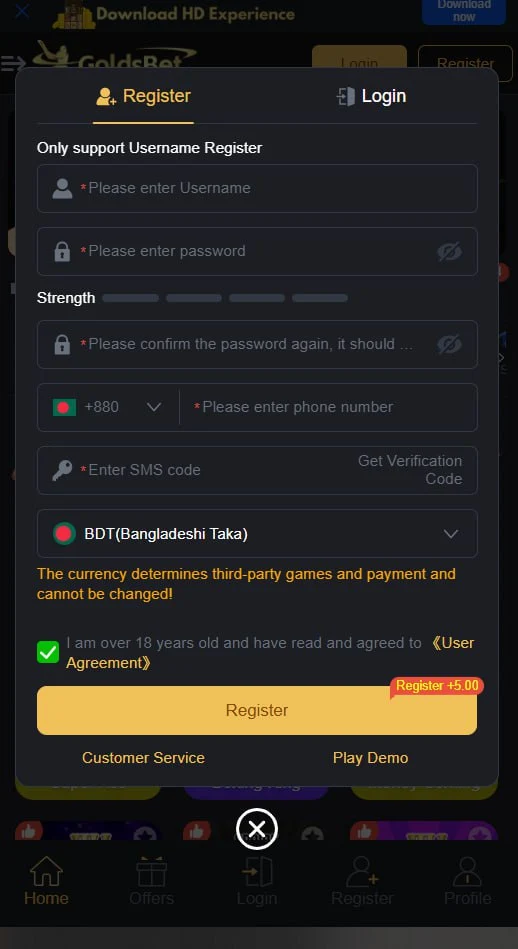Click the yellow Register submit button

257,710
